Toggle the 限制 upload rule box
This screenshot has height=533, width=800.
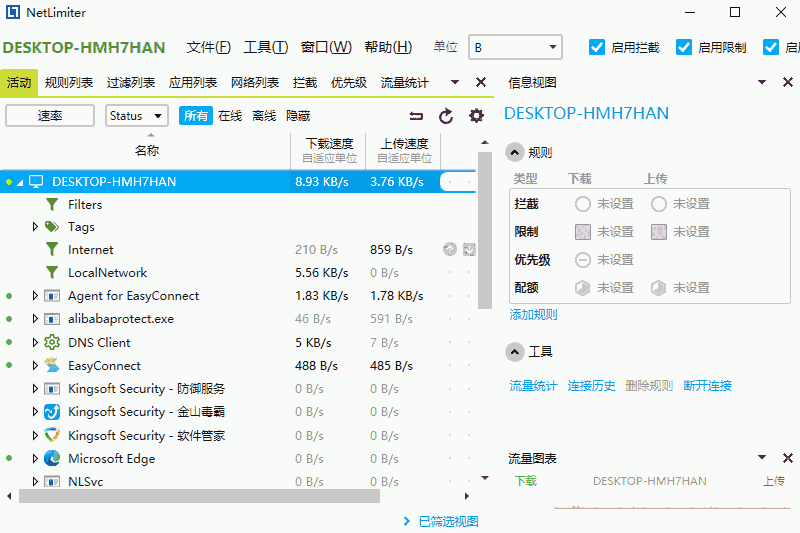(658, 232)
